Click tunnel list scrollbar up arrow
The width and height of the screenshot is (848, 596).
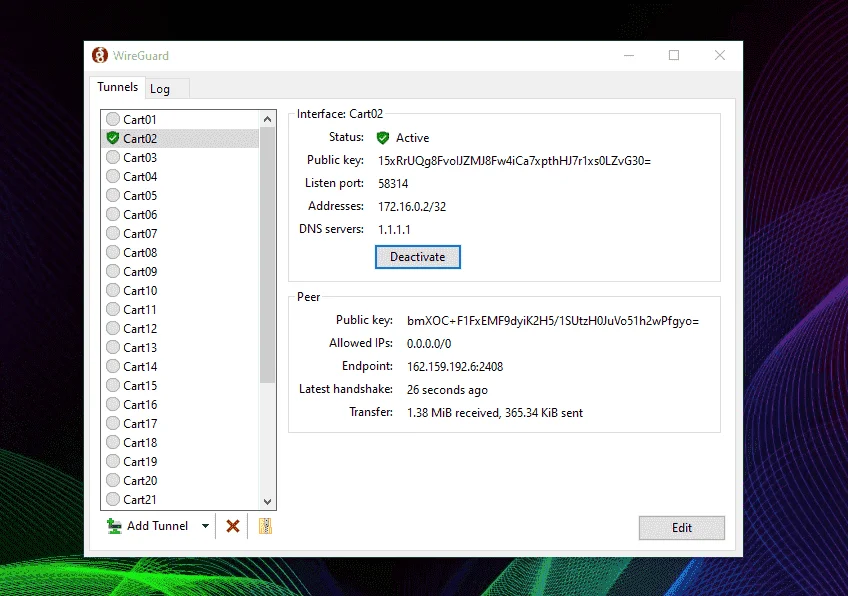[267, 119]
